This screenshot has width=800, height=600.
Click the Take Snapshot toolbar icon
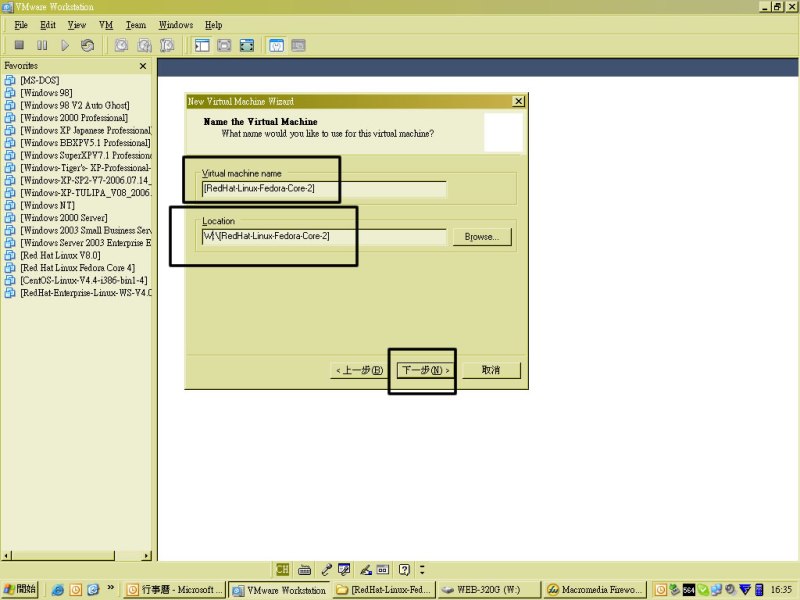121,45
